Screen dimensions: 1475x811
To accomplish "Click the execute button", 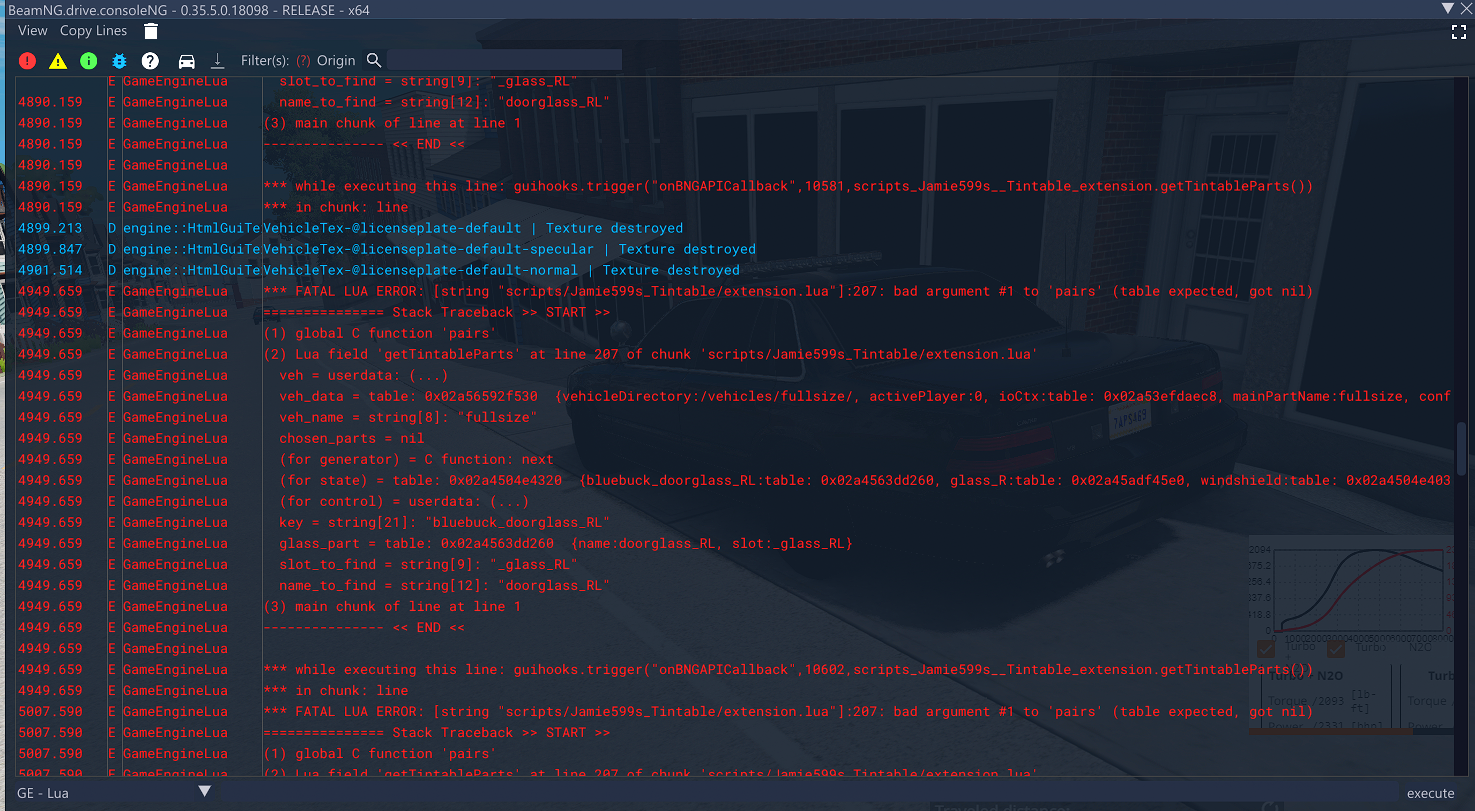I will click(x=1431, y=793).
